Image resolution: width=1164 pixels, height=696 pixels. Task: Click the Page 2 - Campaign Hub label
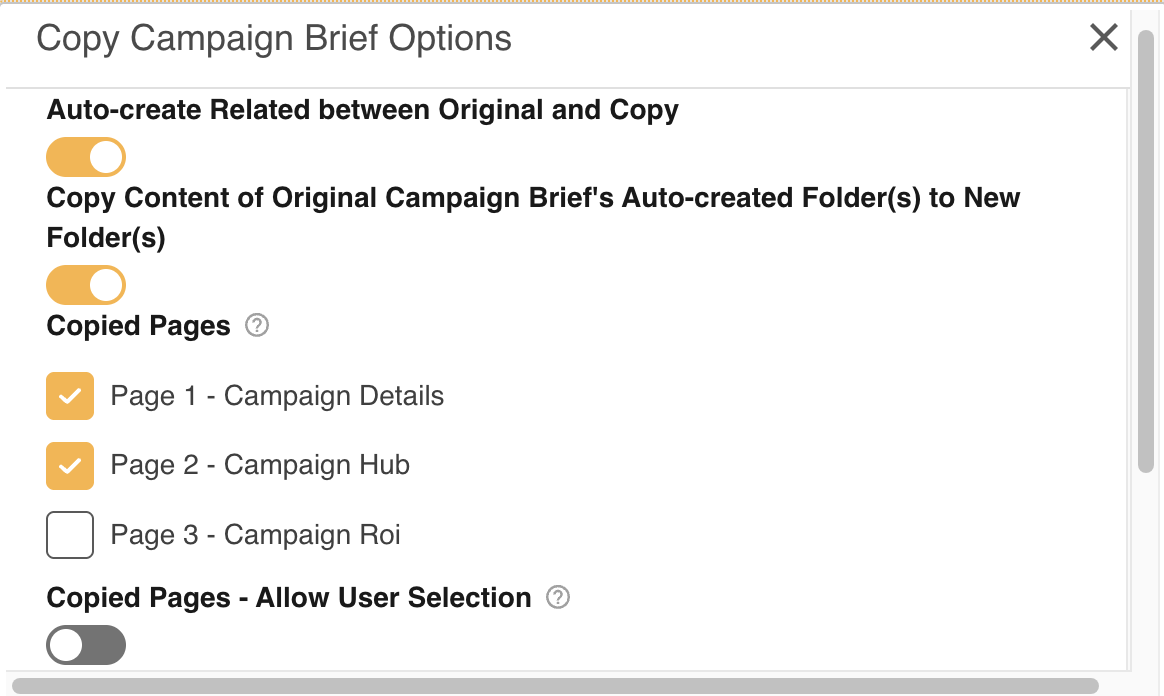point(260,465)
